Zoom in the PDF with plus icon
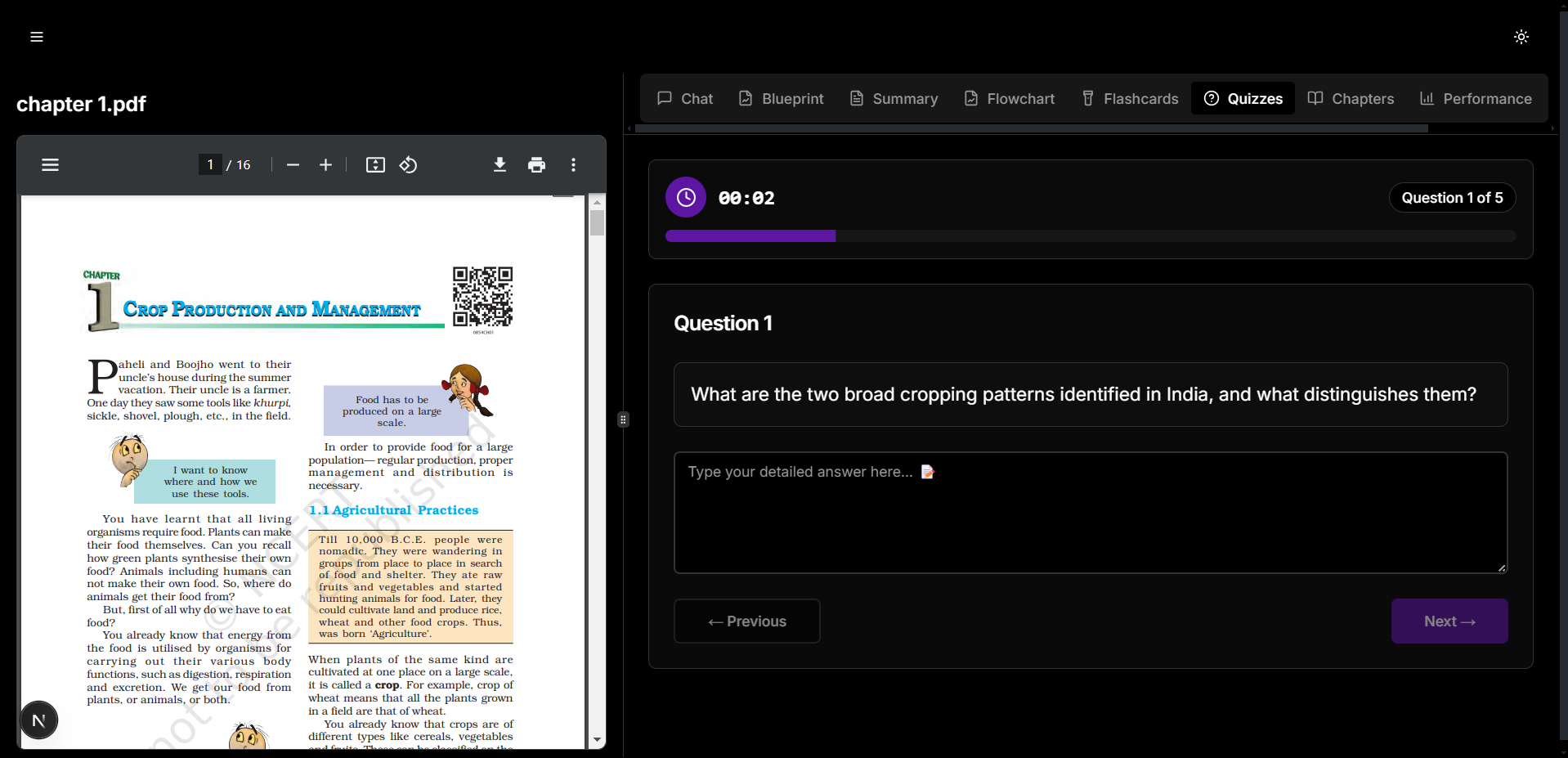Viewport: 1568px width, 758px height. (325, 165)
